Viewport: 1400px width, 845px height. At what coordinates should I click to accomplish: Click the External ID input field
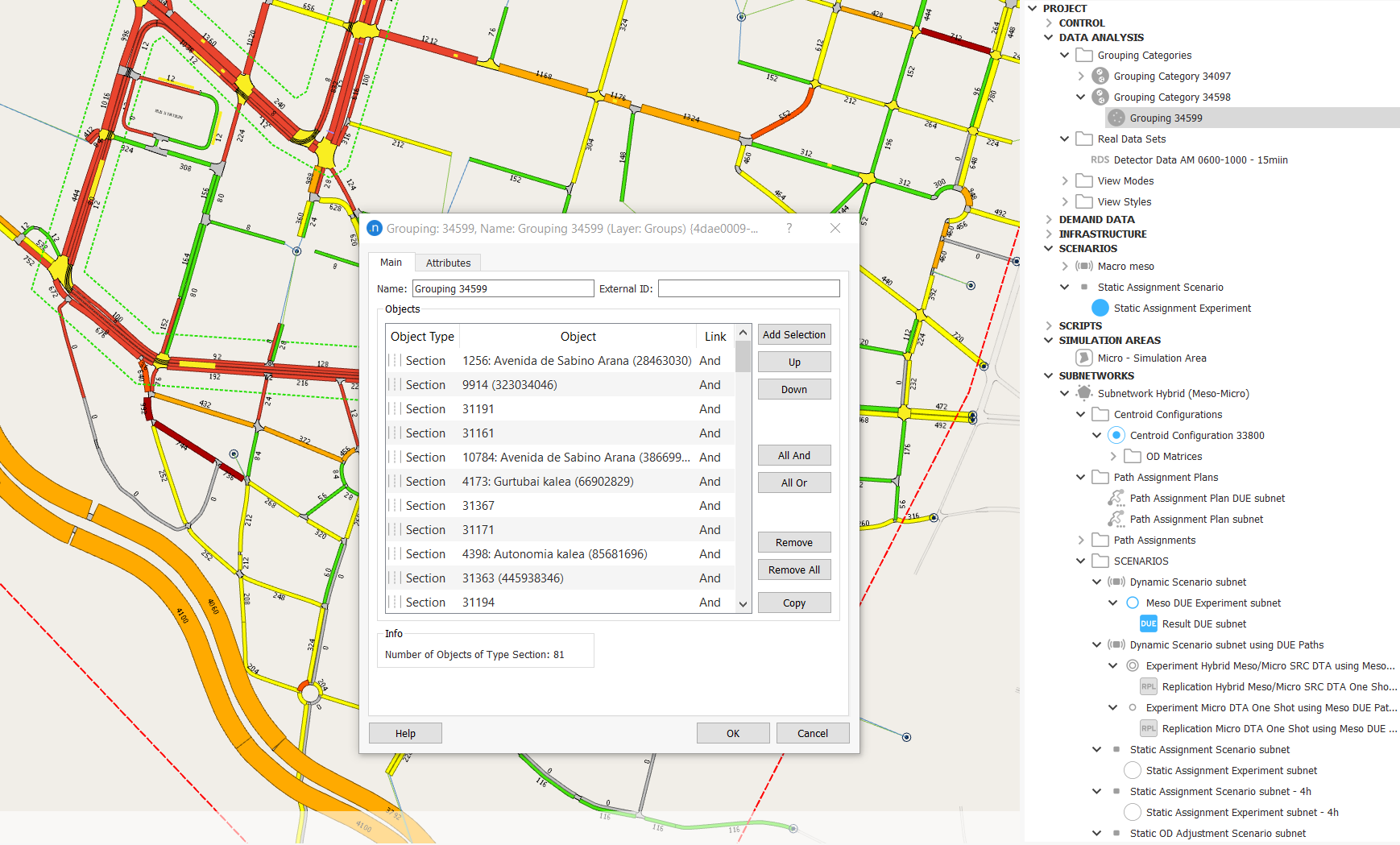click(x=748, y=288)
